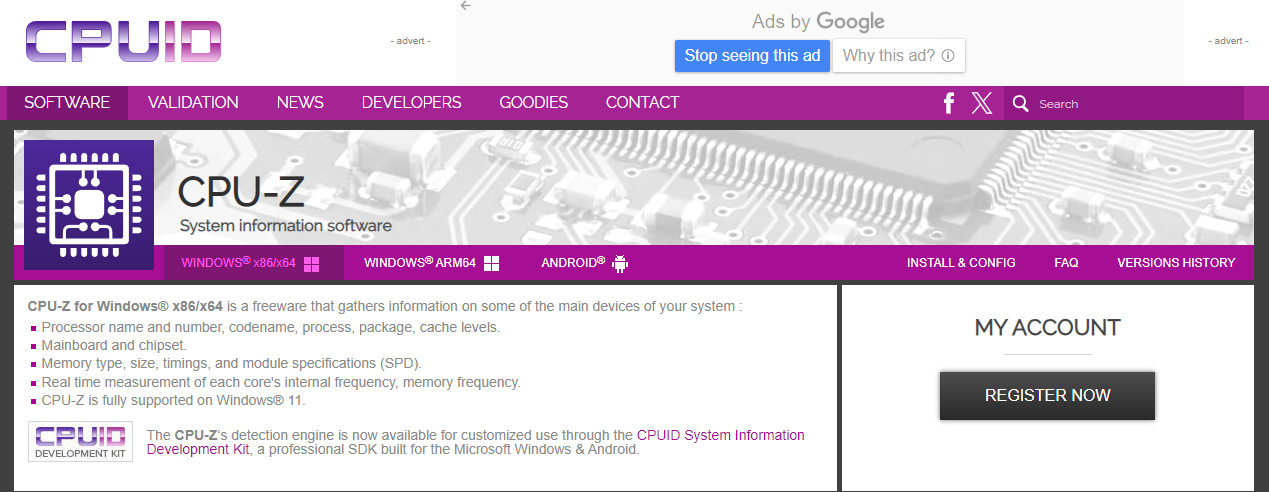Click the Android robot icon
This screenshot has height=492, width=1269.
click(x=620, y=264)
